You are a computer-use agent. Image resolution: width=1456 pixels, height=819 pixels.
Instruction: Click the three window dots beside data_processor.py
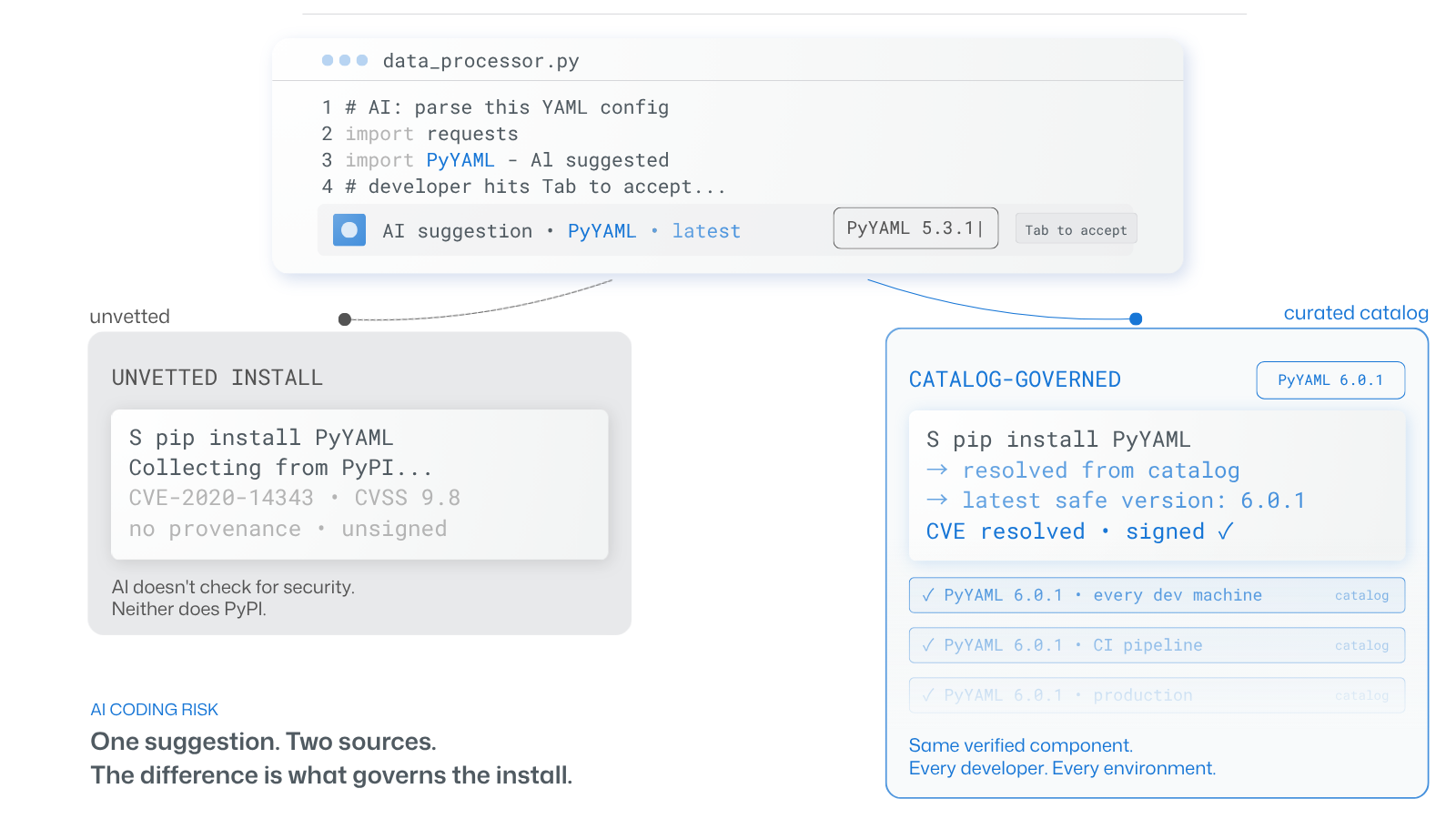tap(345, 60)
